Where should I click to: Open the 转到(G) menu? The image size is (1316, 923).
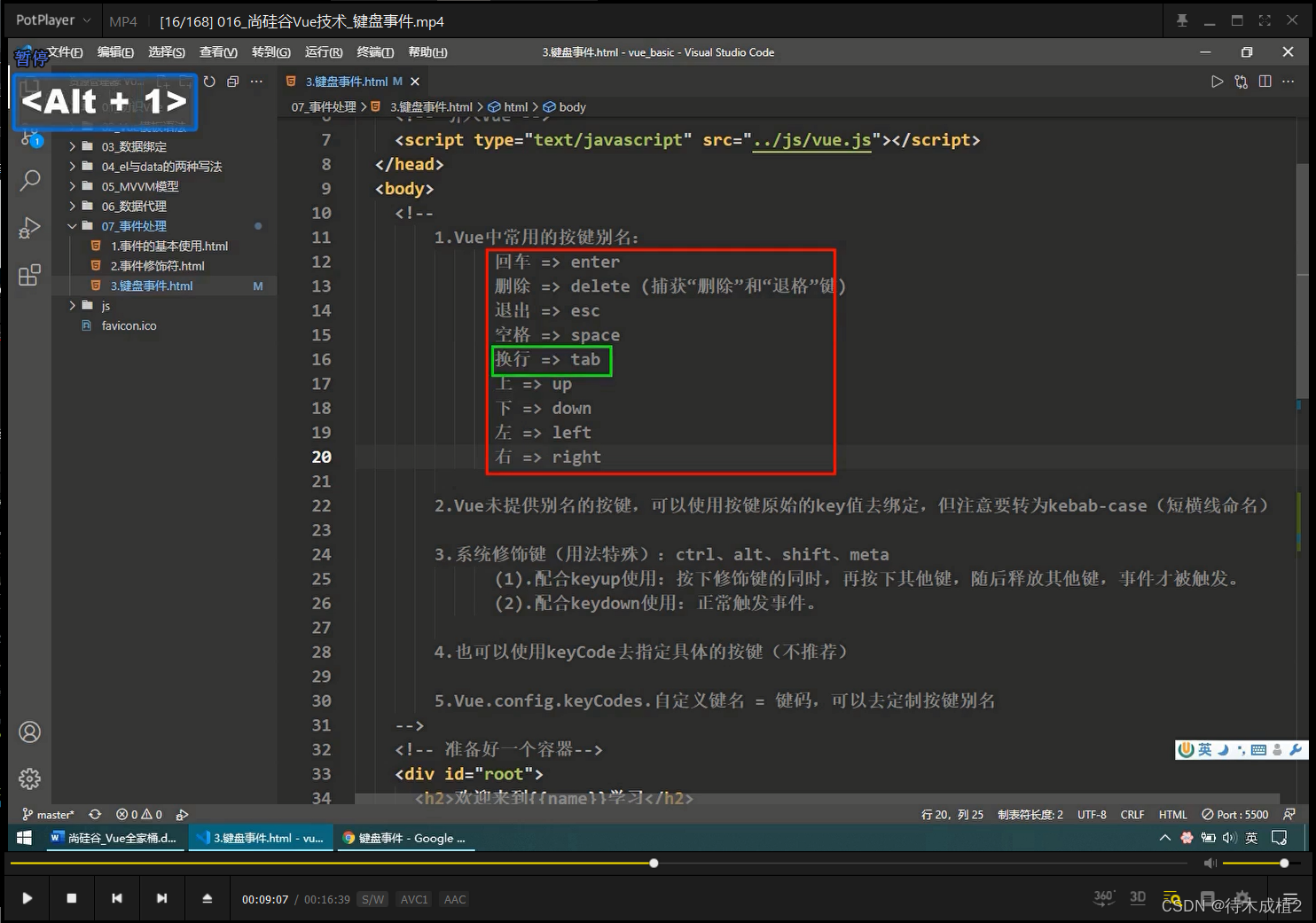coord(270,52)
